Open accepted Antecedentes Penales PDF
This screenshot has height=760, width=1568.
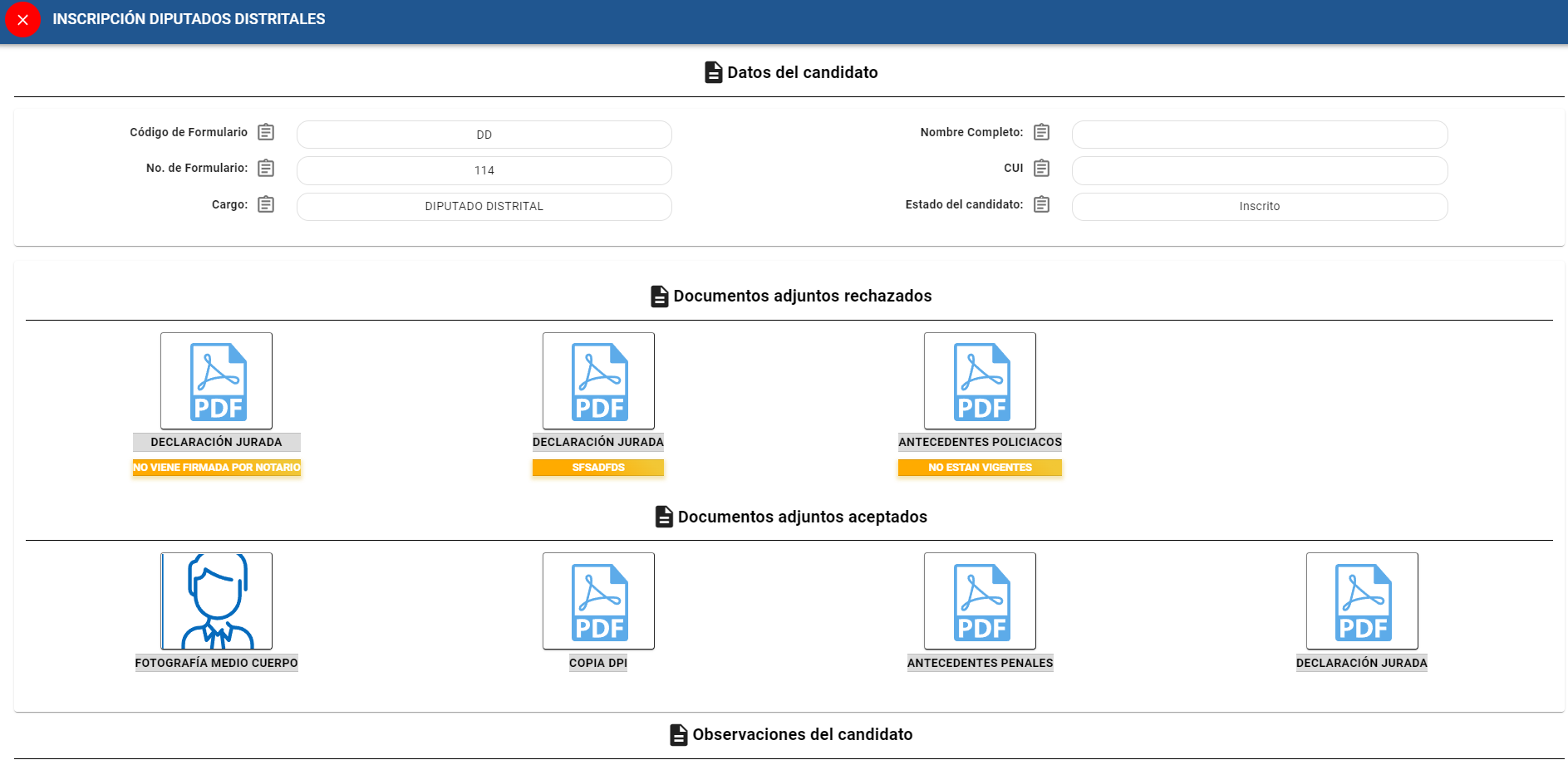click(x=980, y=601)
